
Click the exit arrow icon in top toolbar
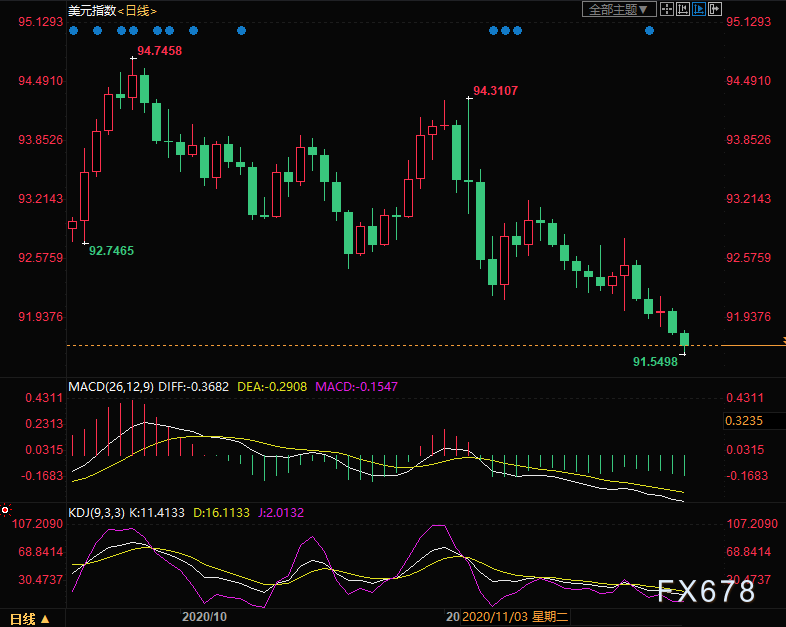click(714, 9)
